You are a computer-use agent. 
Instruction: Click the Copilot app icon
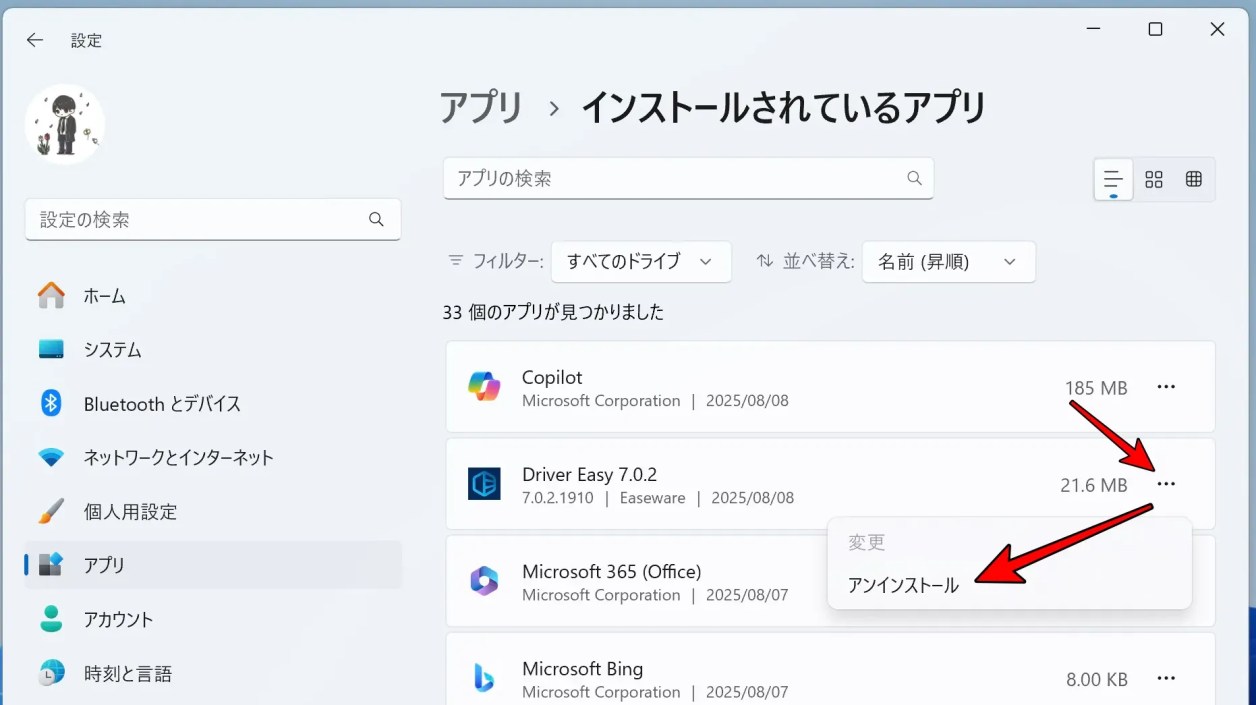coord(484,387)
